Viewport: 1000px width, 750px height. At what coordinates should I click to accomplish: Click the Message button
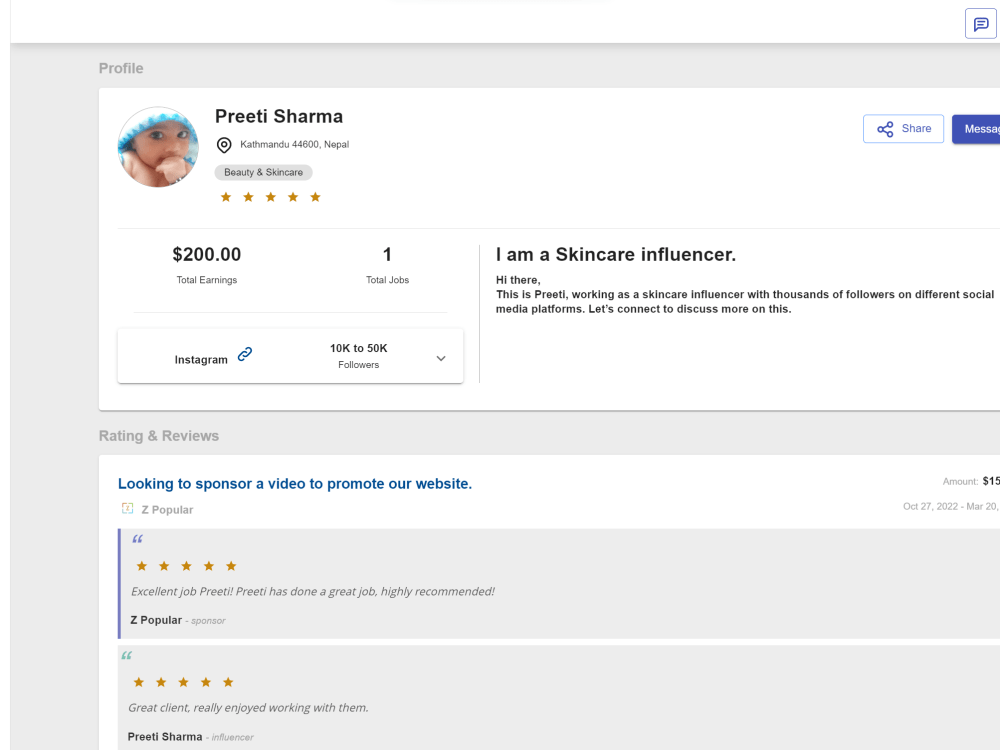click(x=976, y=129)
